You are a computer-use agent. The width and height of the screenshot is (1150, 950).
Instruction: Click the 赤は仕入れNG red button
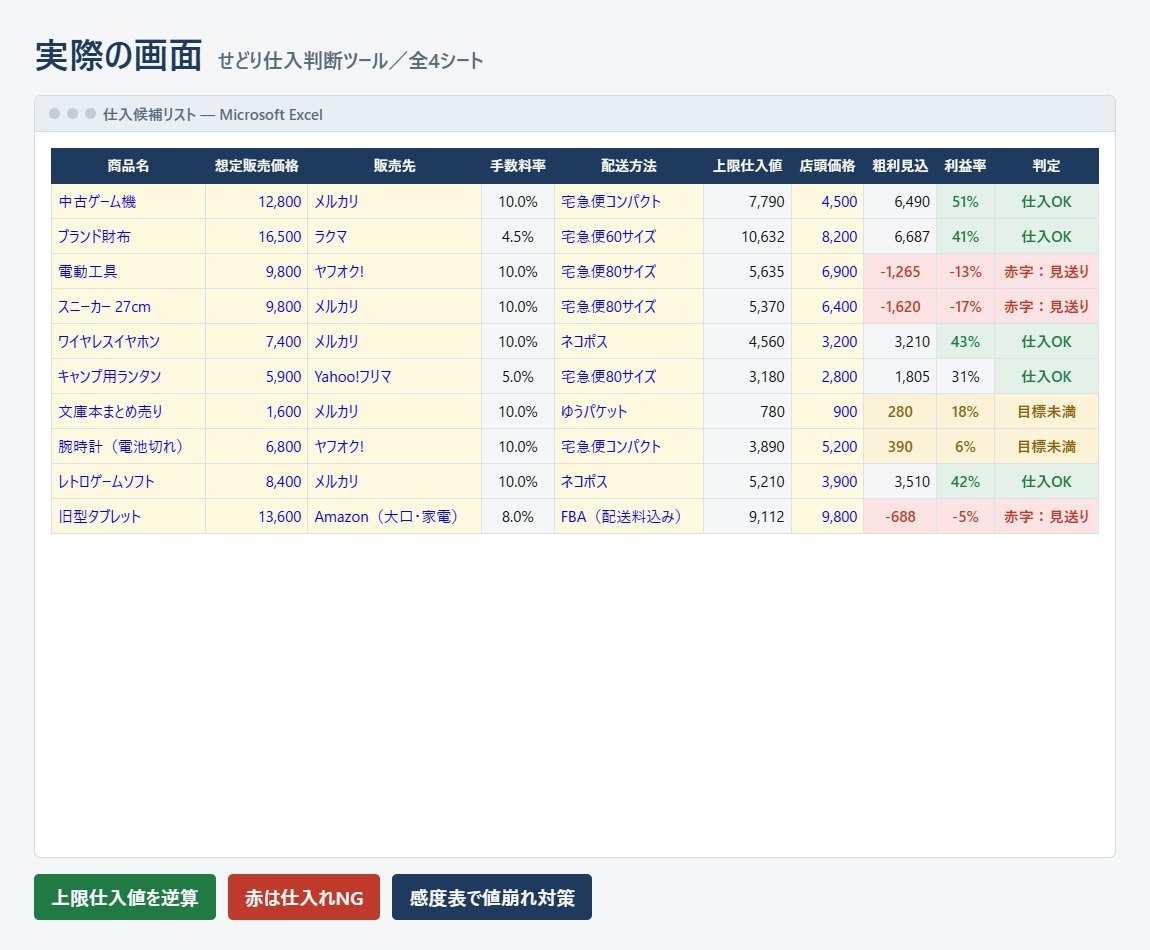[x=304, y=896]
